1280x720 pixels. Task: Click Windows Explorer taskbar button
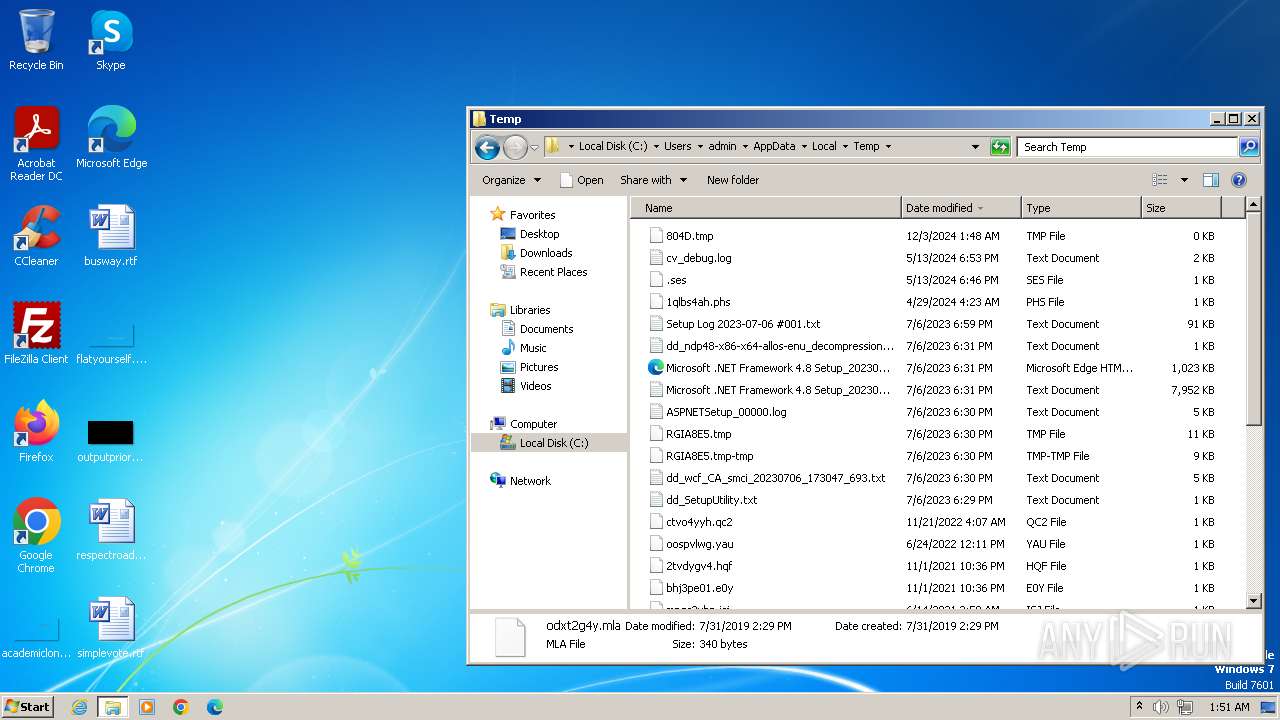click(113, 707)
